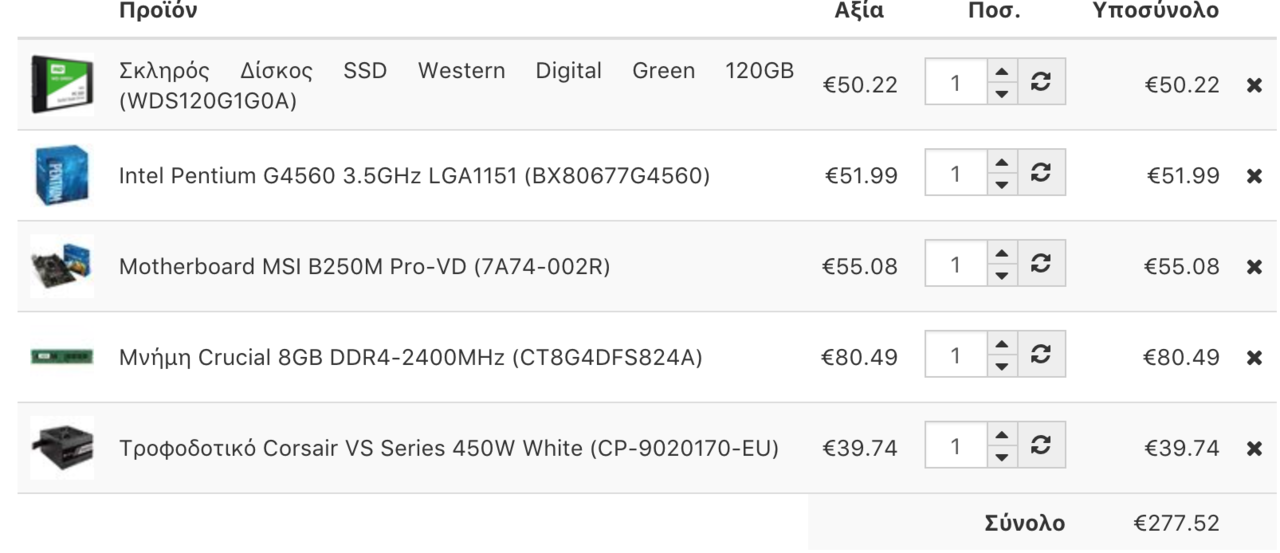Screen dimensions: 1280x553
Task: Refresh quantity for the WD Green SSD
Action: (1041, 82)
